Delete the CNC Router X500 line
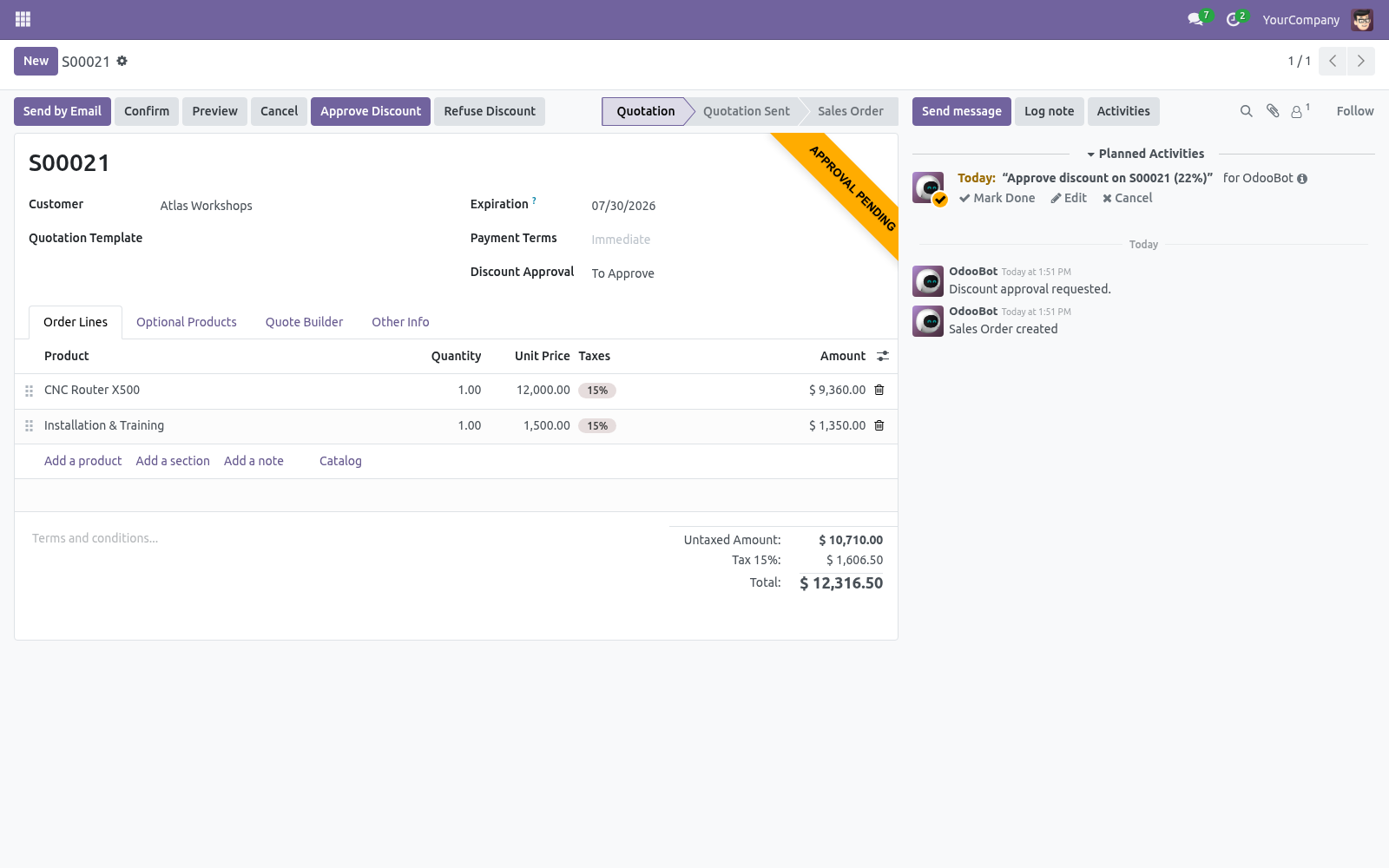1389x868 pixels. pyautogui.click(x=879, y=390)
